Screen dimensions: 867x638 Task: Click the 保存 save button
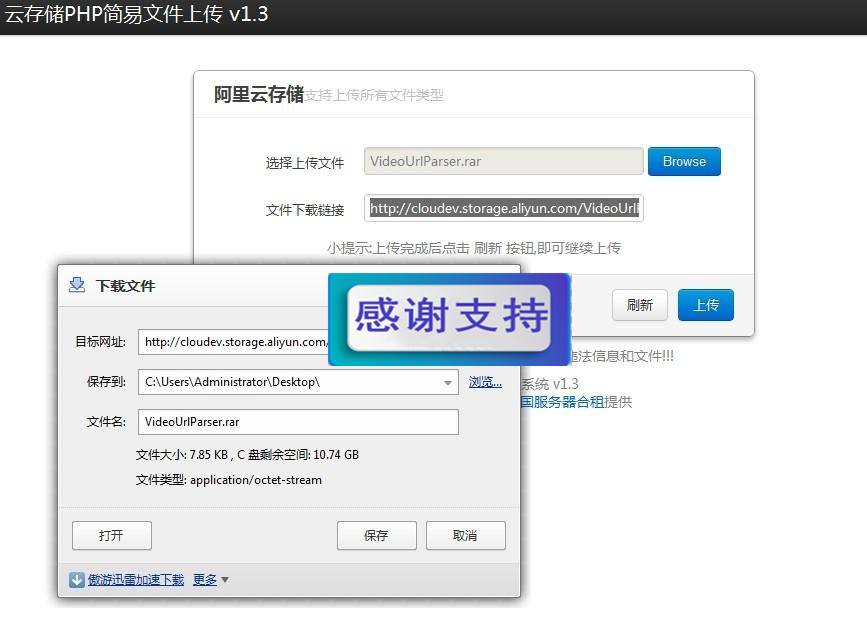377,535
